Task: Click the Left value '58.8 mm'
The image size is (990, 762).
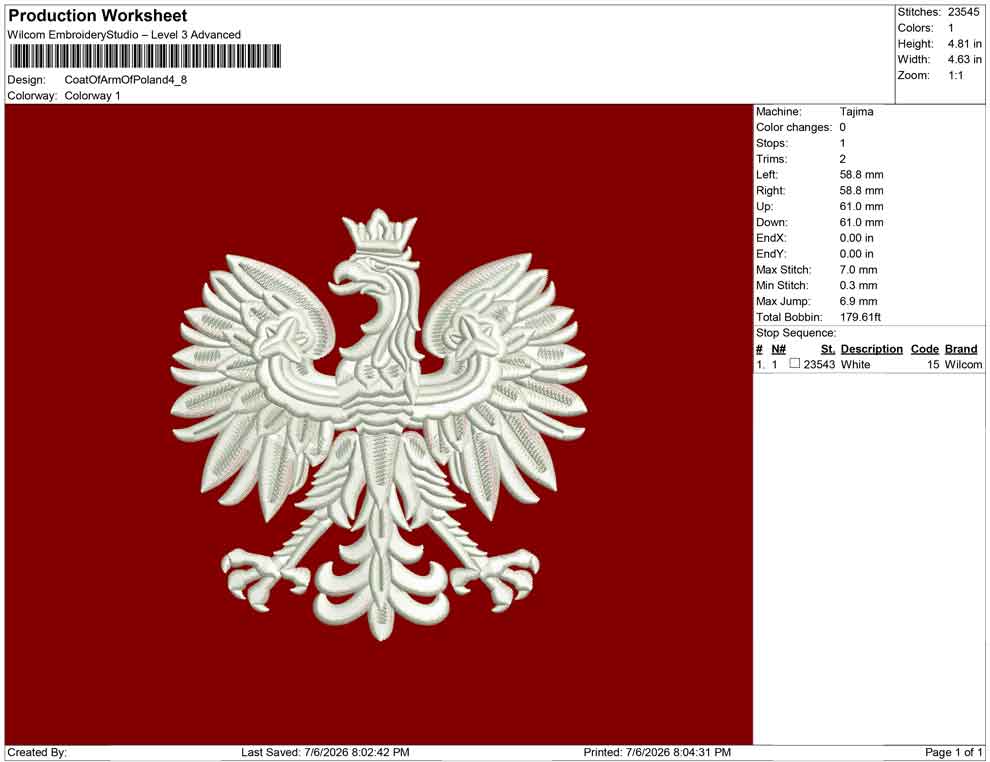Action: (x=861, y=175)
